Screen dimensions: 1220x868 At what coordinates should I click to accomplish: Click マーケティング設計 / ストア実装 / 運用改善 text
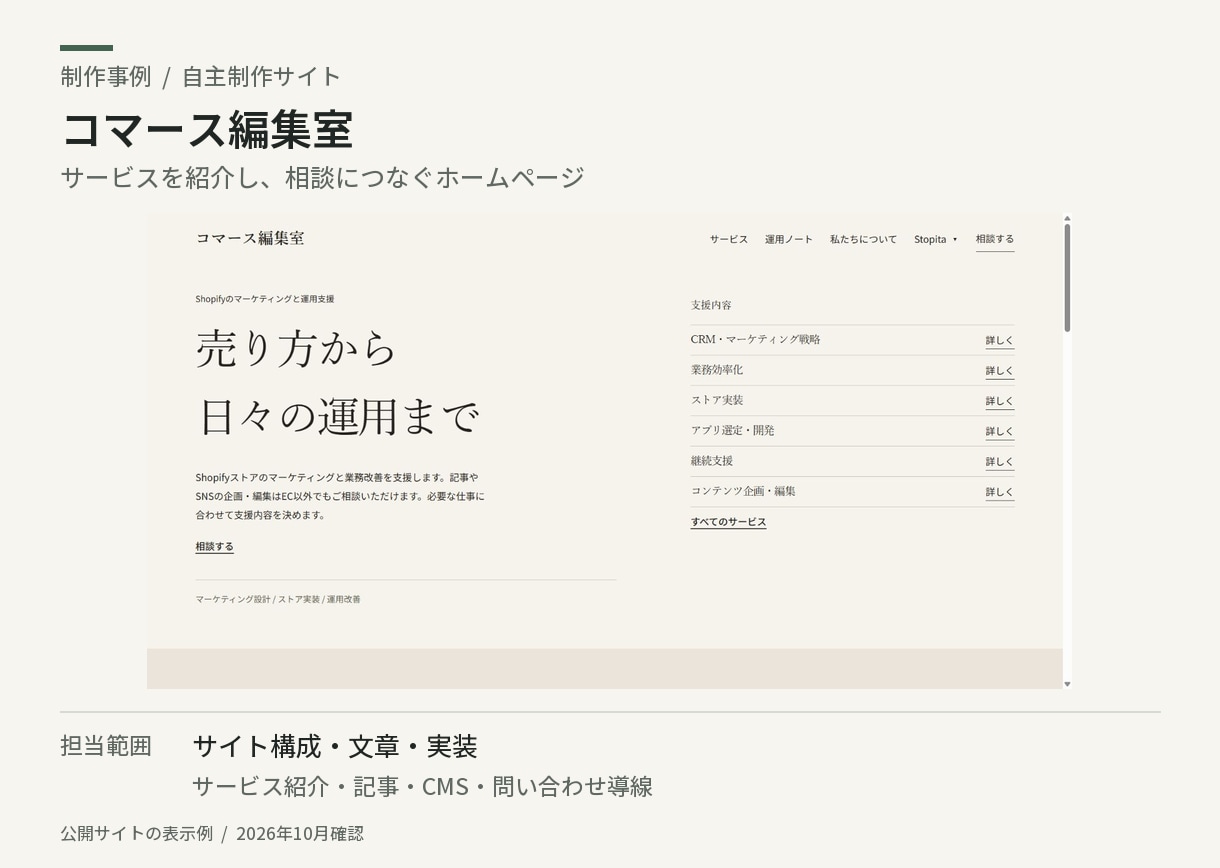click(278, 599)
